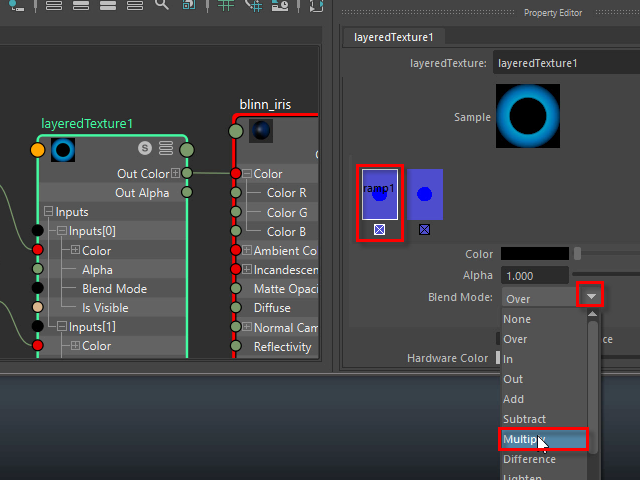640x480 pixels.
Task: Collapse the Inputs section in layeredTexture1
Action: [48, 212]
